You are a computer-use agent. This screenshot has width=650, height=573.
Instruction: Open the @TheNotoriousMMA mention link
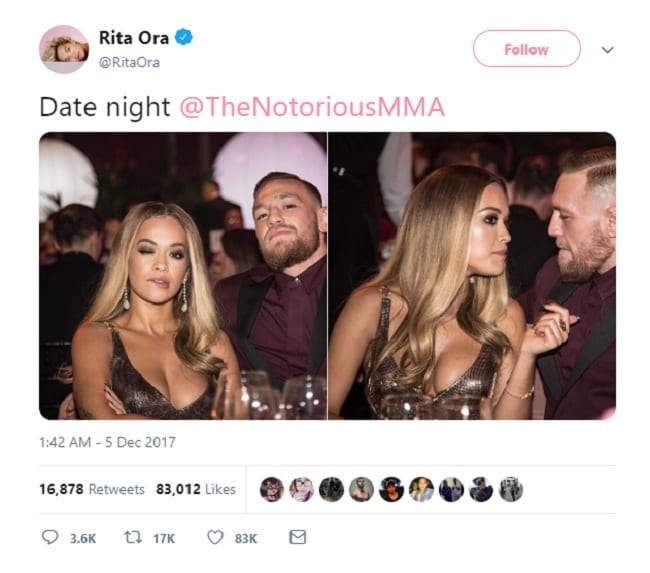click(312, 107)
